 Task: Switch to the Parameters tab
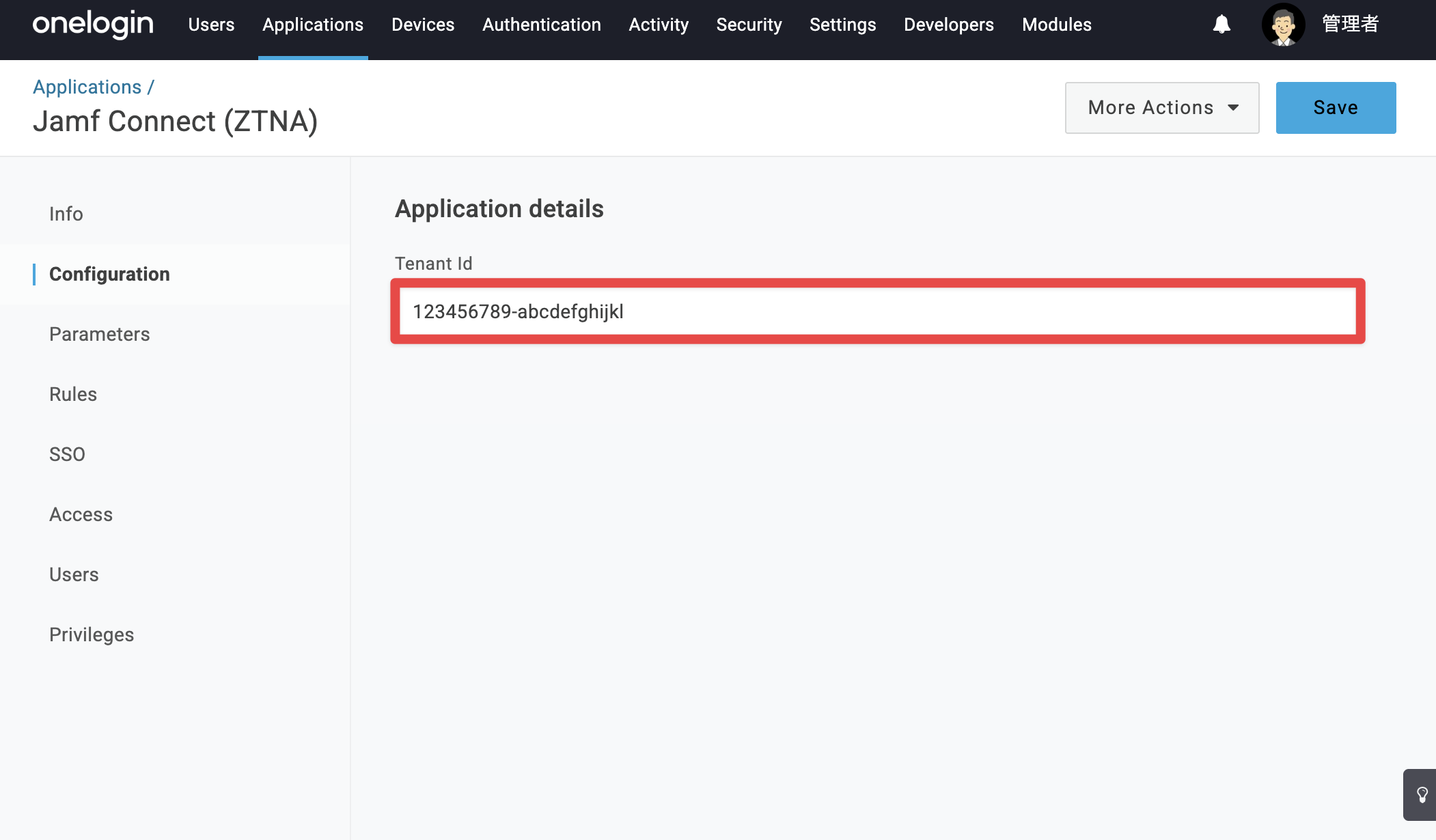tap(100, 334)
